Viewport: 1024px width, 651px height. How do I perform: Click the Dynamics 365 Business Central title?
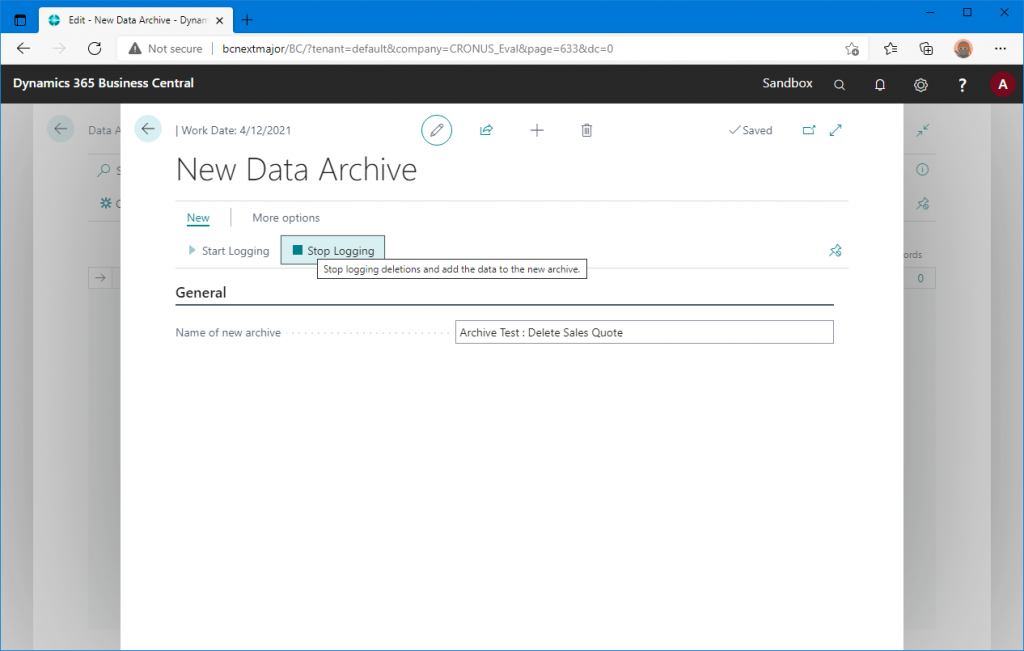coord(103,83)
